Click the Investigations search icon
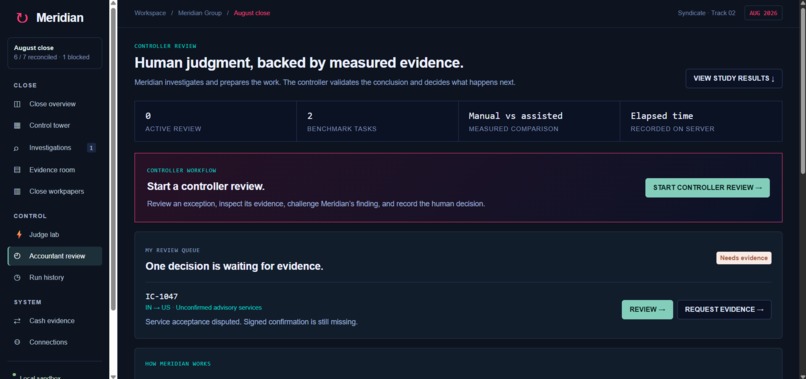Image resolution: width=806 pixels, height=379 pixels. click(x=16, y=148)
